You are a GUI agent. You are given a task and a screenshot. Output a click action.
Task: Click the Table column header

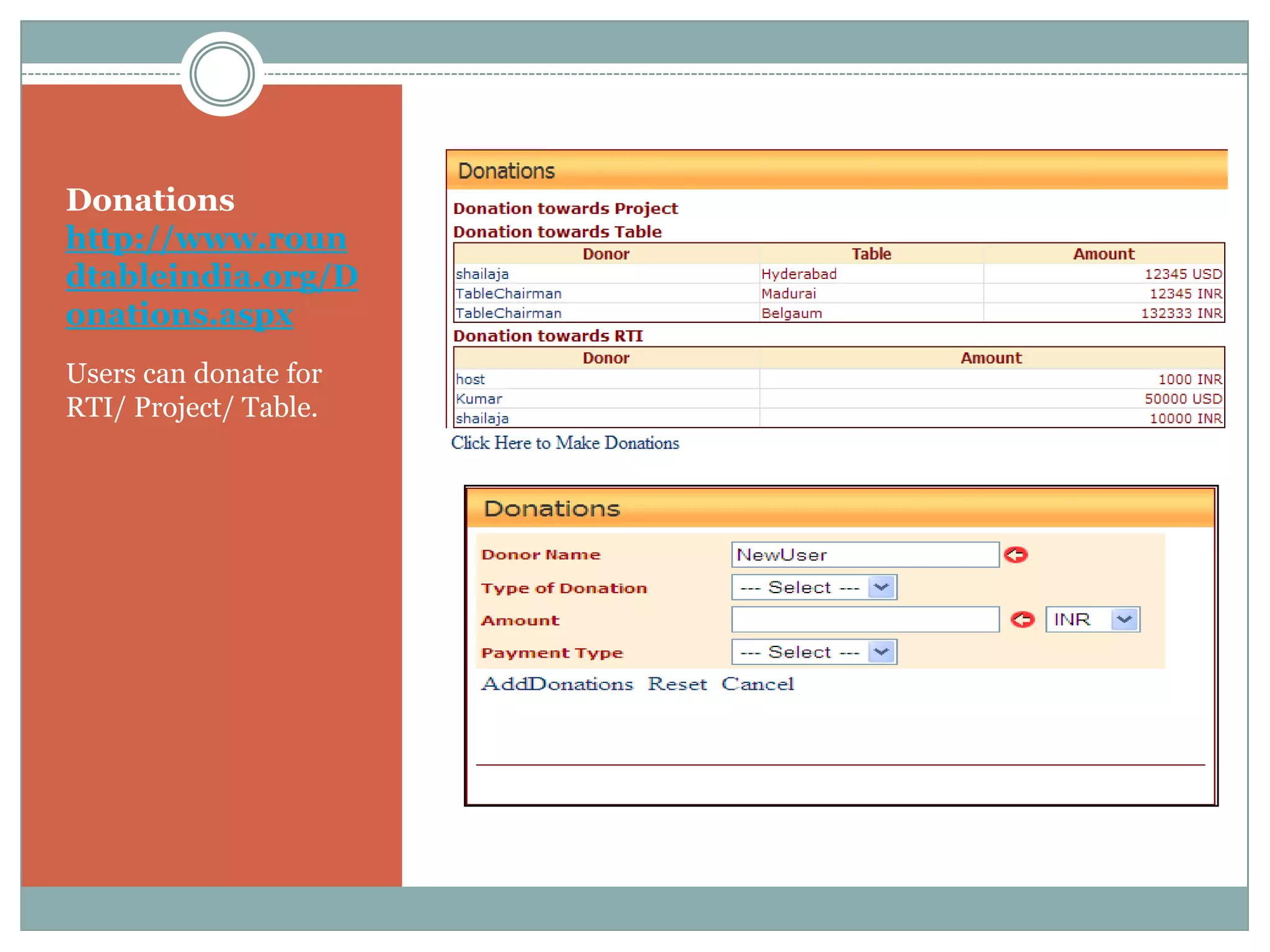[x=871, y=254]
